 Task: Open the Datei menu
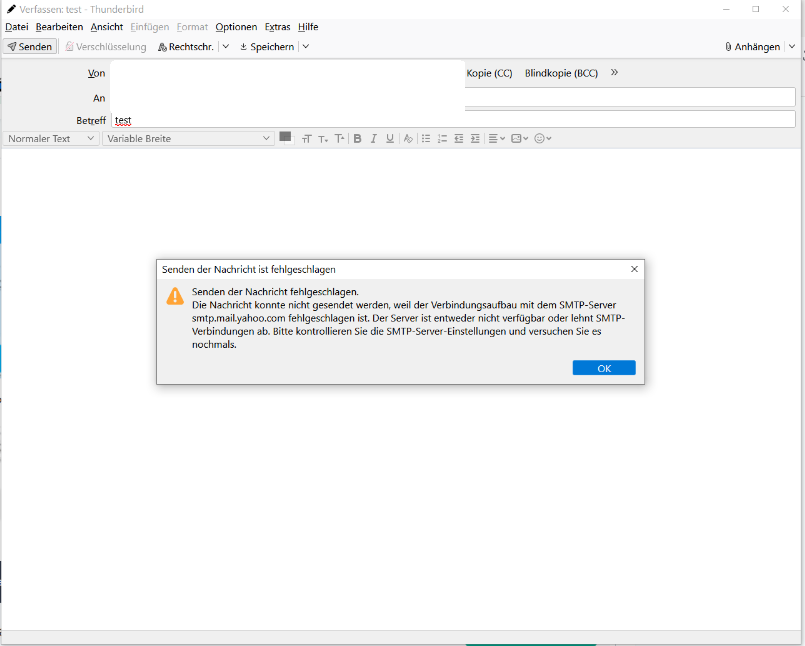[16, 27]
